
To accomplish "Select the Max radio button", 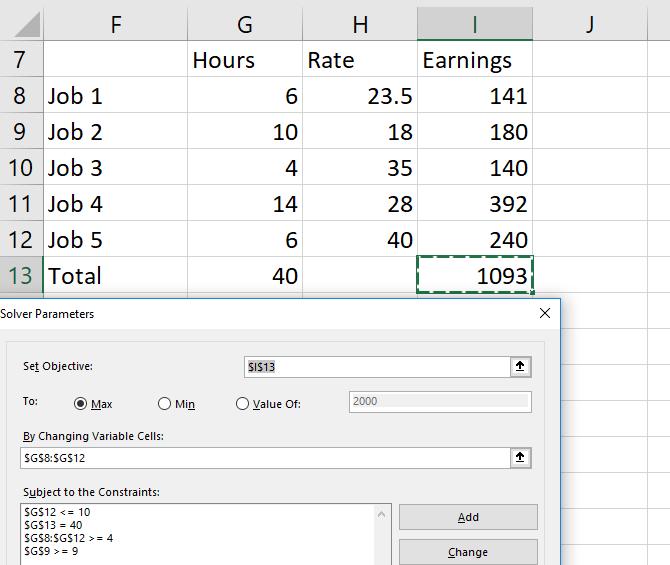I will pos(81,404).
